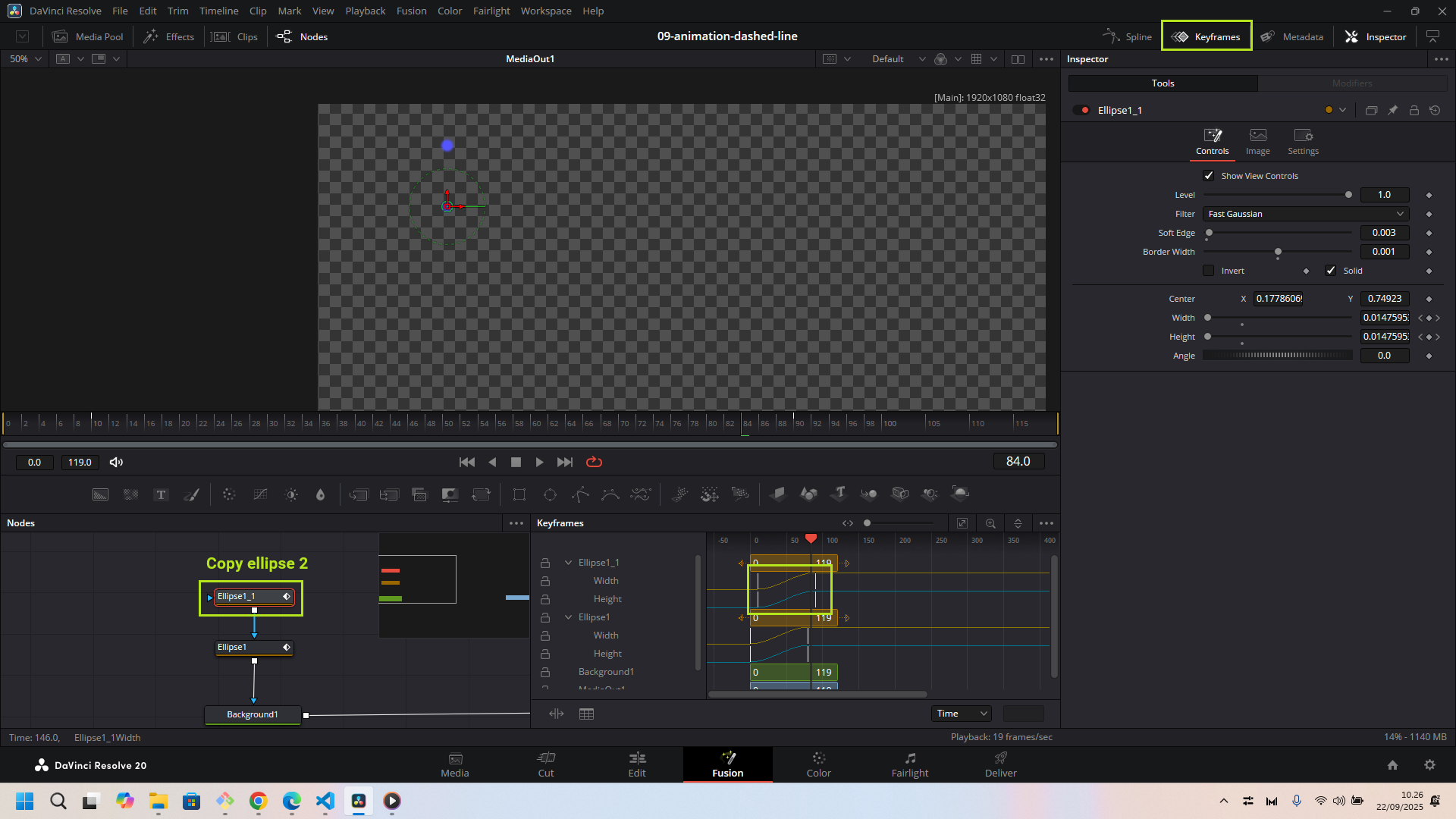This screenshot has height=819, width=1456.
Task: Mute audio with the speaker icon
Action: [x=116, y=462]
